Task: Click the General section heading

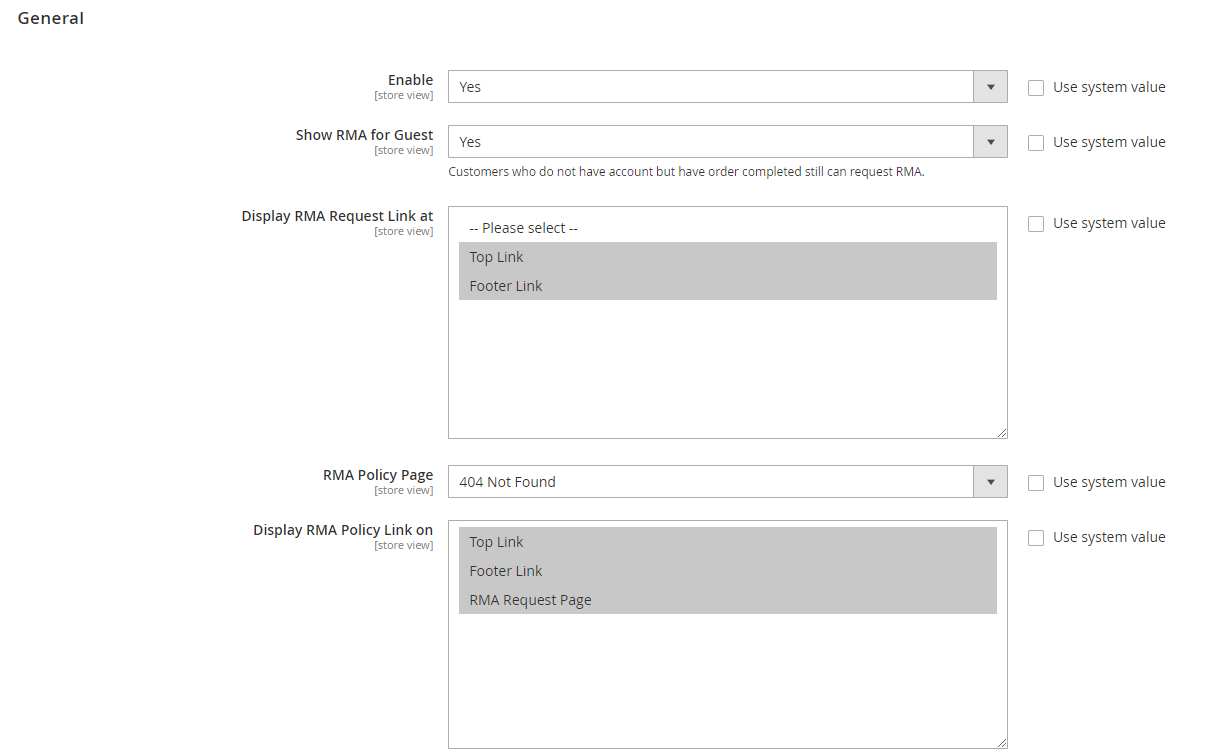Action: [51, 18]
